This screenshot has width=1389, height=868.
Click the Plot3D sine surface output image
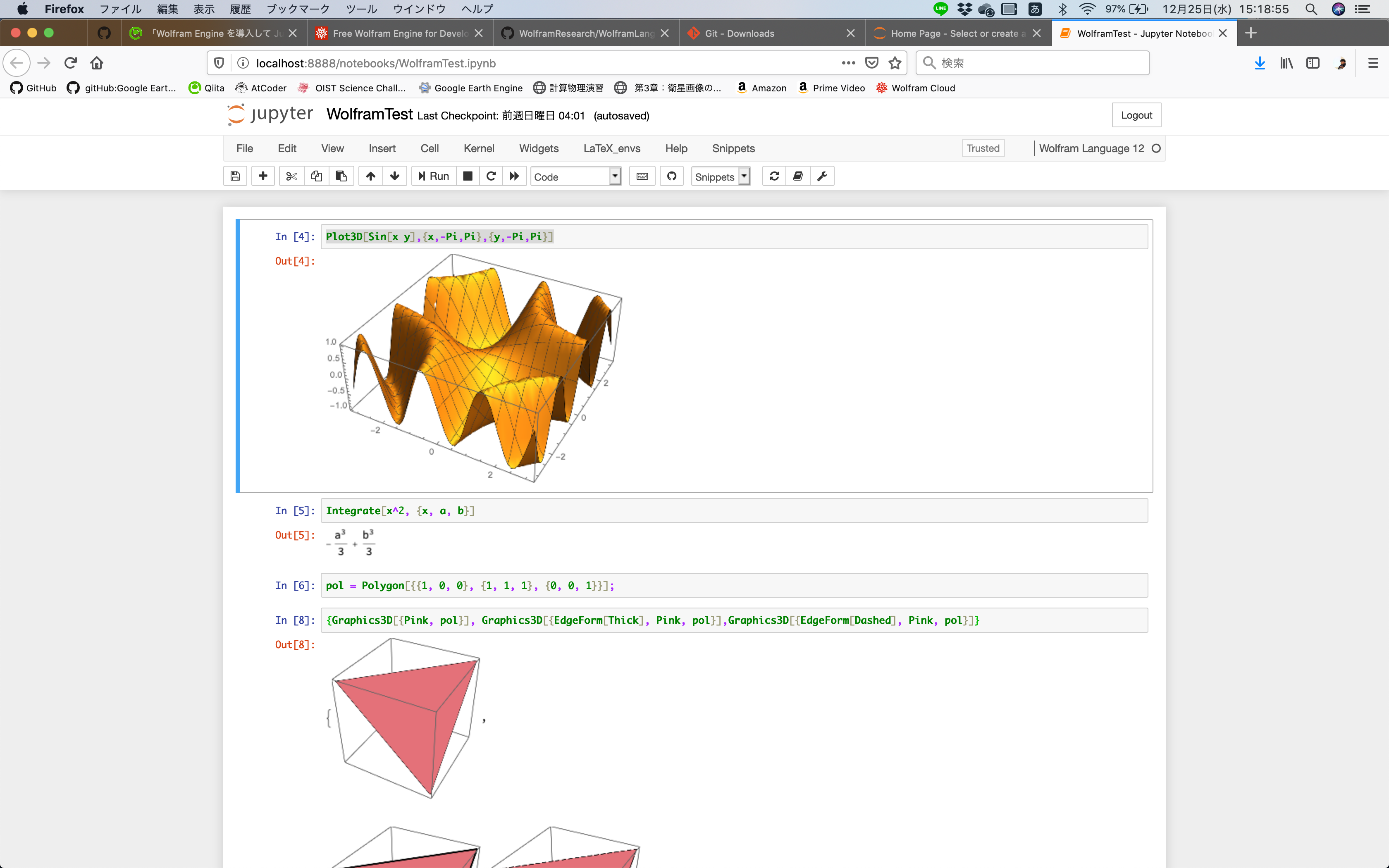pyautogui.click(x=473, y=368)
